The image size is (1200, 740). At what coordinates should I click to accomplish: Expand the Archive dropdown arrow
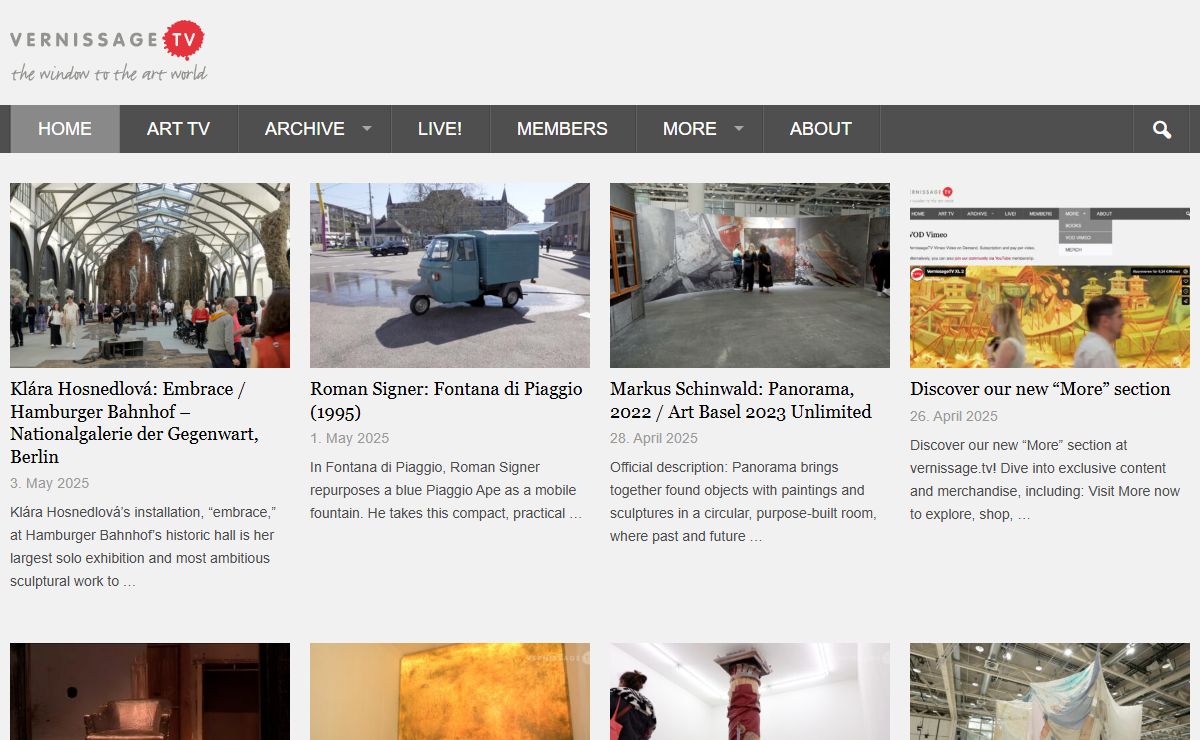coord(367,128)
